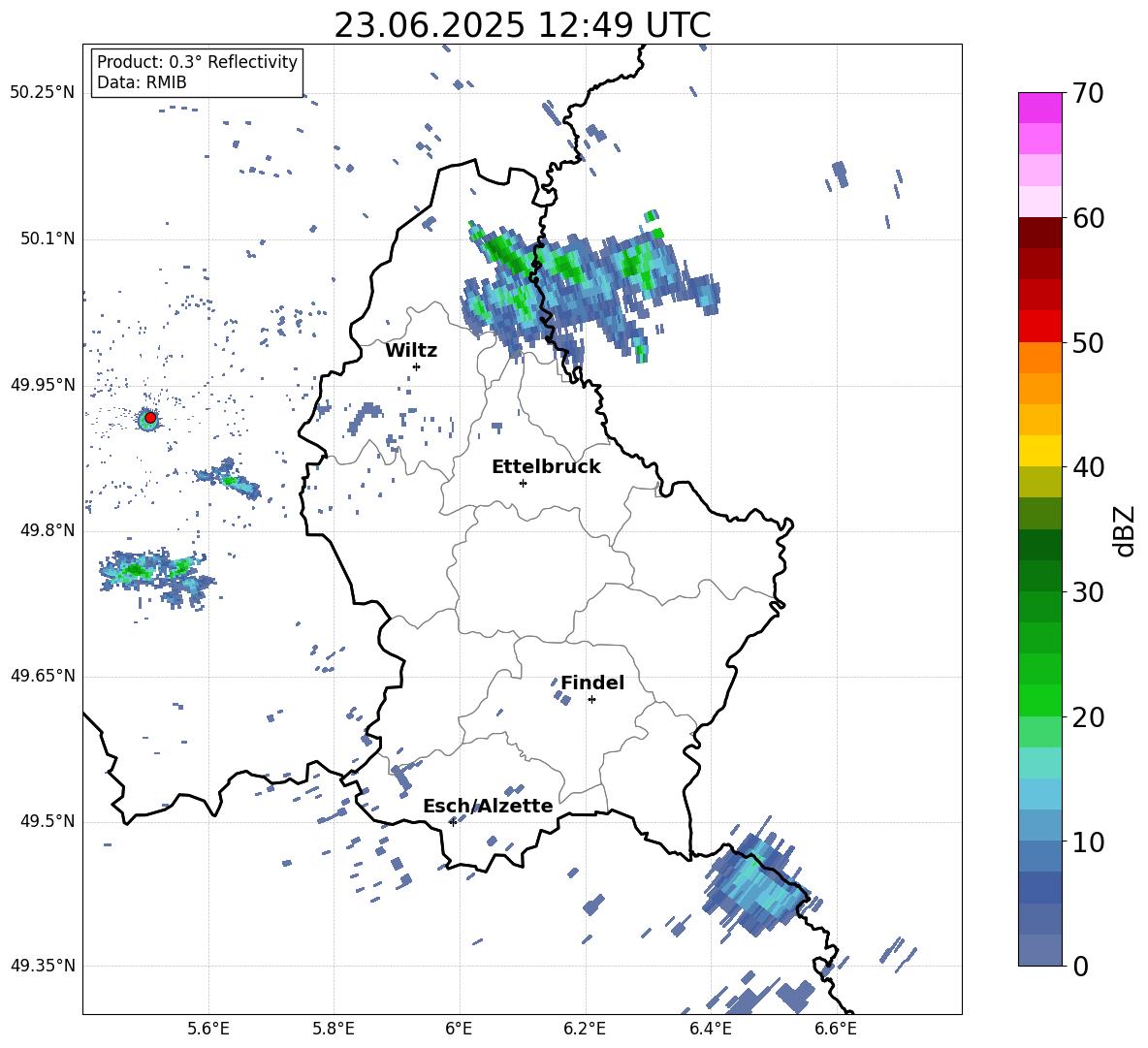Viewport: 1148px width, 1048px height.
Task: Click the 50.1°N latitude label
Action: coord(48,239)
